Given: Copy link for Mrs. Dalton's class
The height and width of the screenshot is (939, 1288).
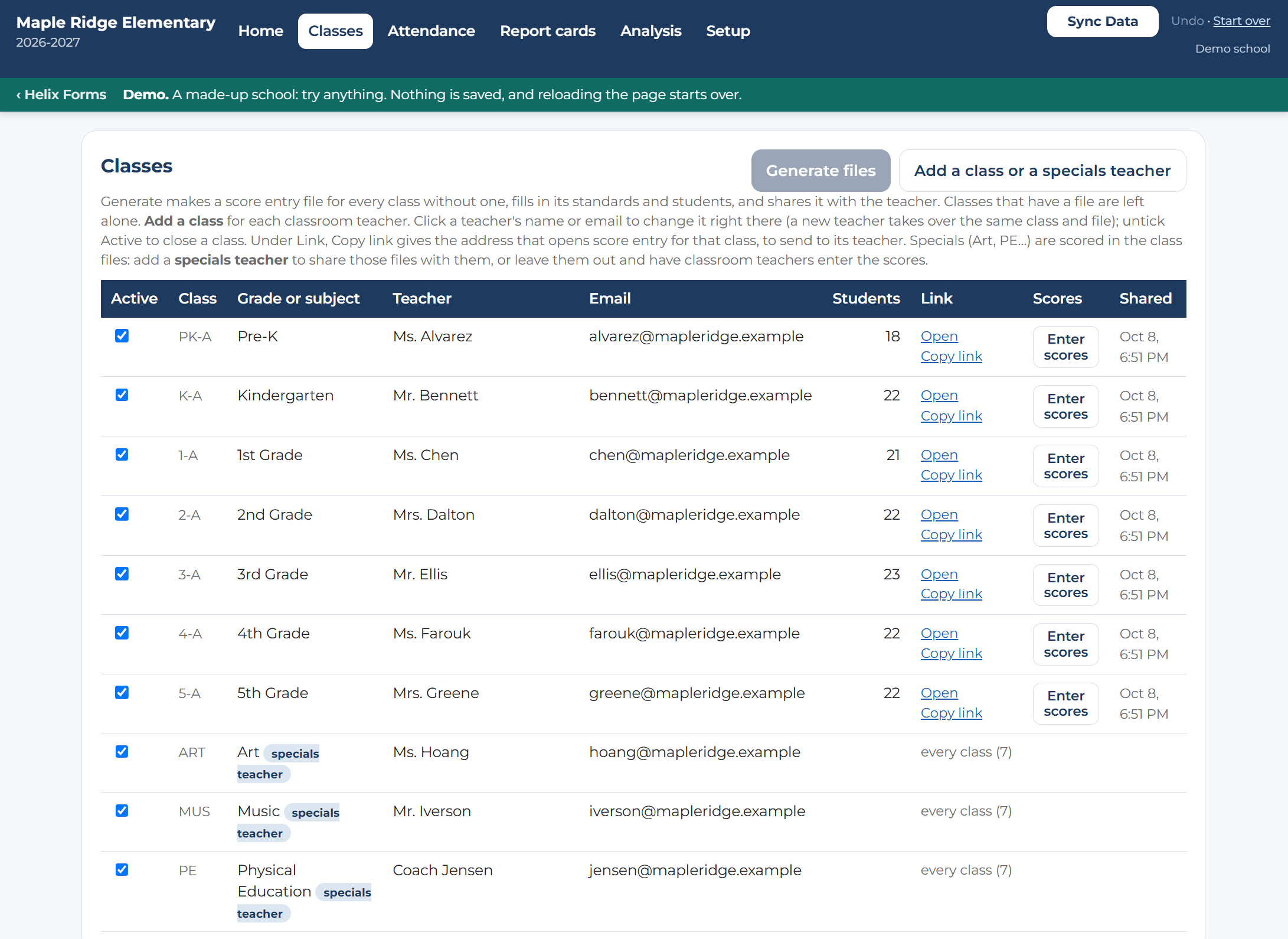Looking at the screenshot, I should (951, 535).
